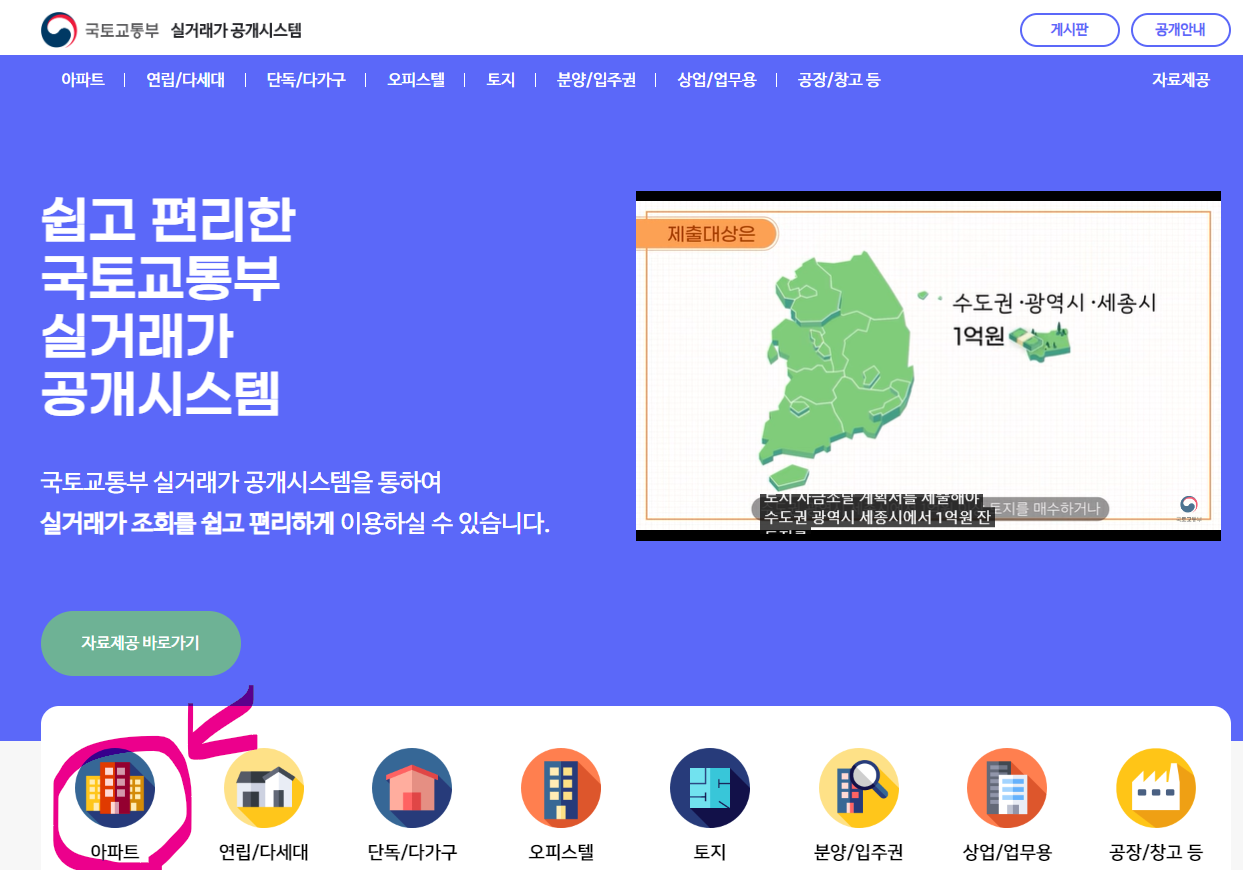This screenshot has height=878, width=1243.
Task: Open the 아파트 apartment building icon
Action: pos(115,788)
